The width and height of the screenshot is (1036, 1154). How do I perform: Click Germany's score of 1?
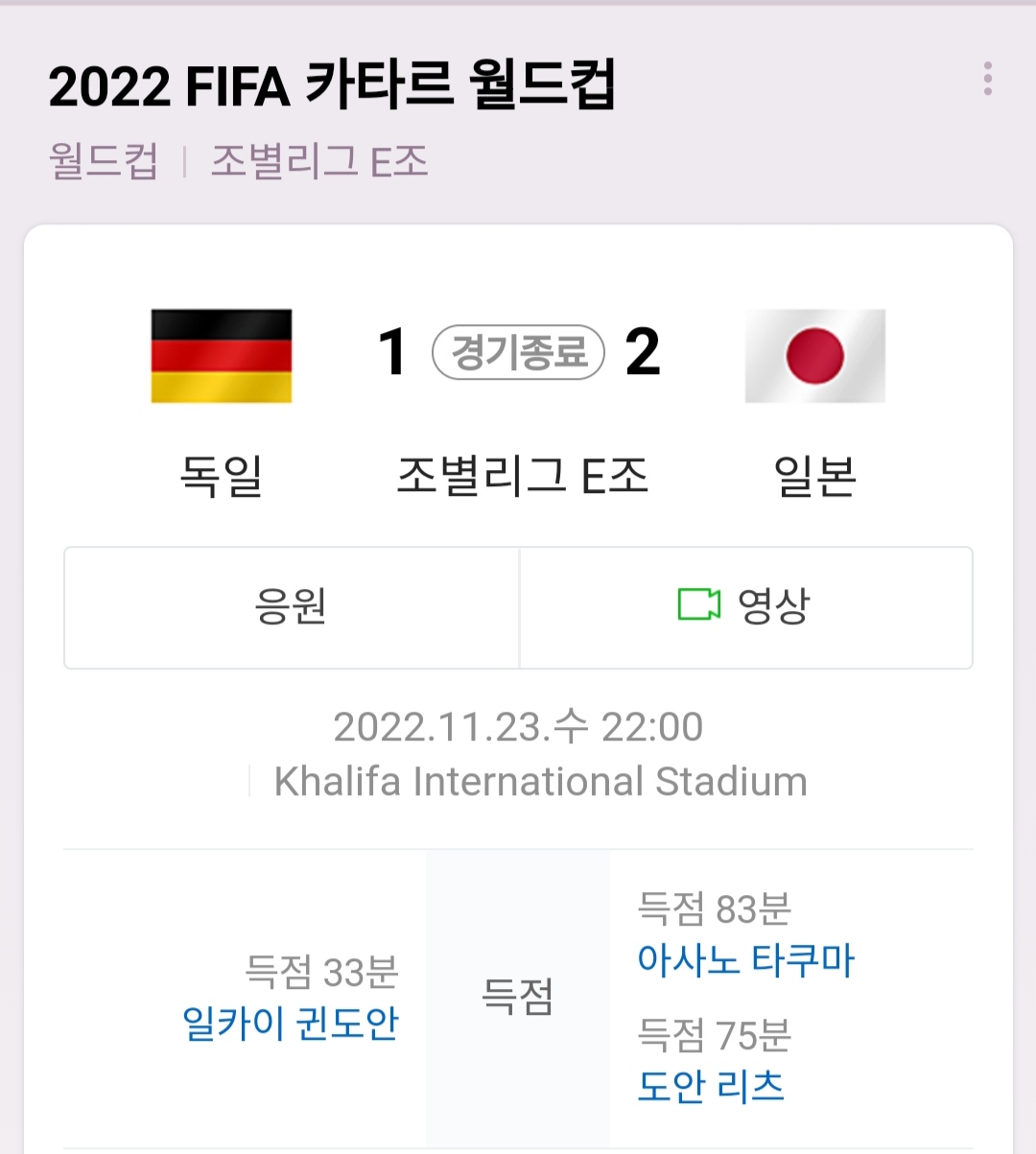coord(392,352)
